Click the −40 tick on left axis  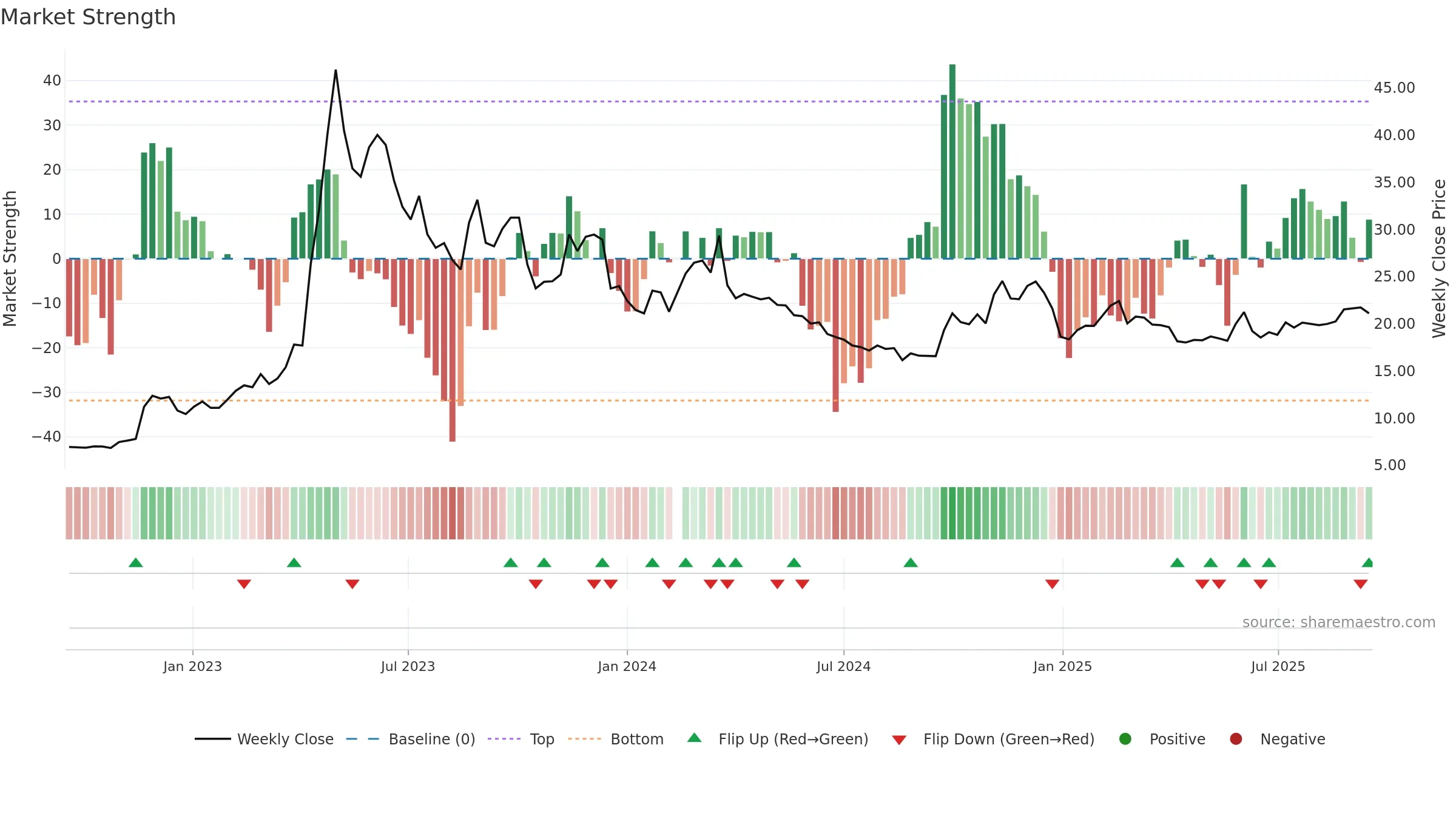click(x=46, y=436)
